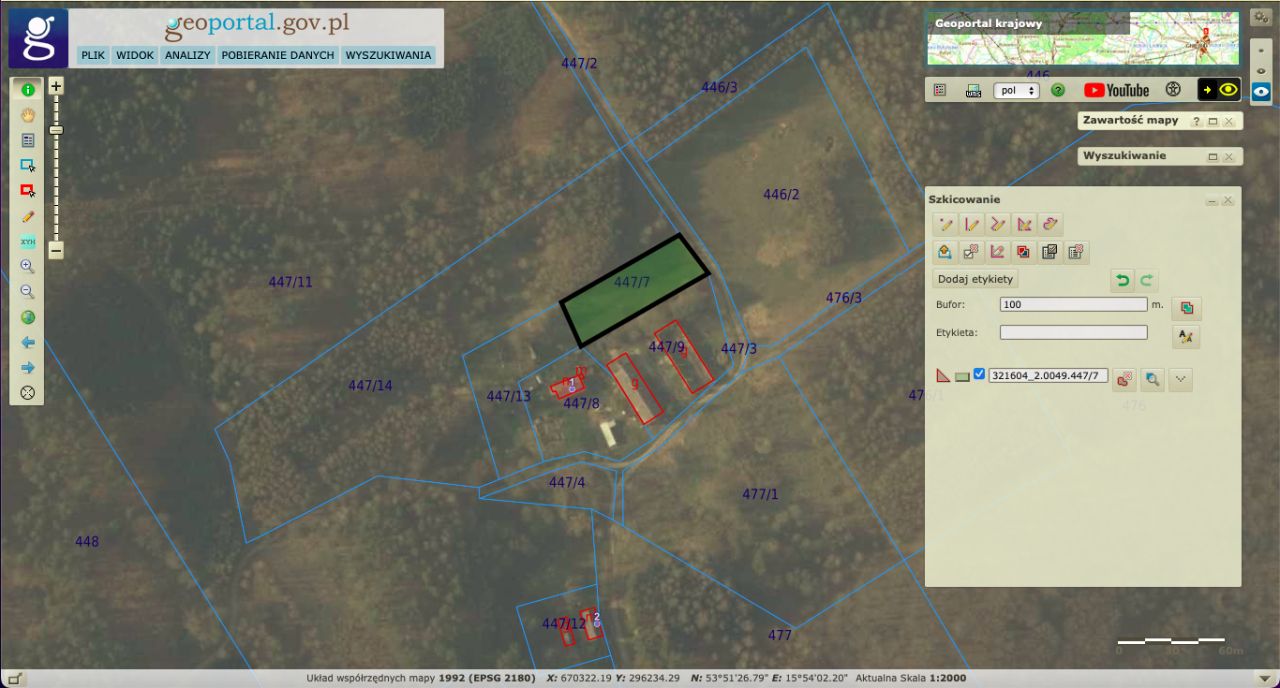
Task: Collapse the Szkicowanie panel
Action: 1212,200
